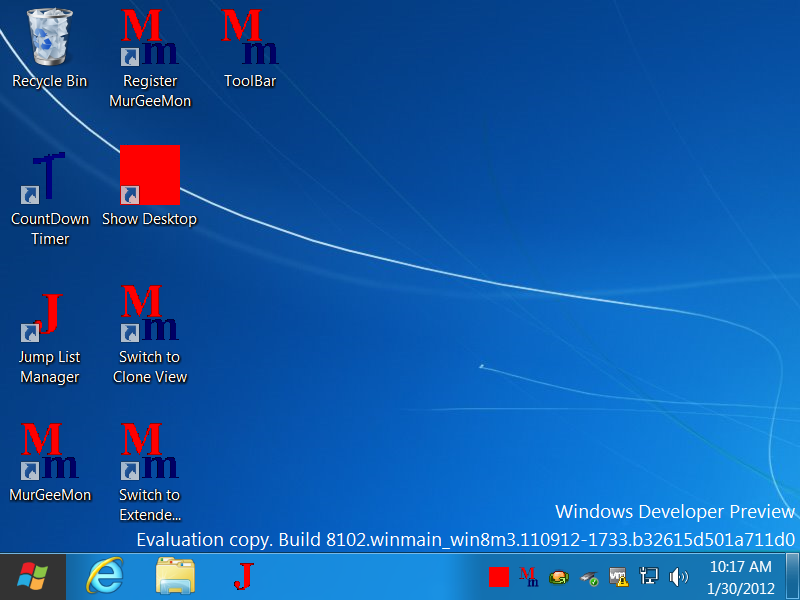Click the Show desktop strip beside the clock
Screen dimensions: 800x600
pyautogui.click(x=794, y=577)
